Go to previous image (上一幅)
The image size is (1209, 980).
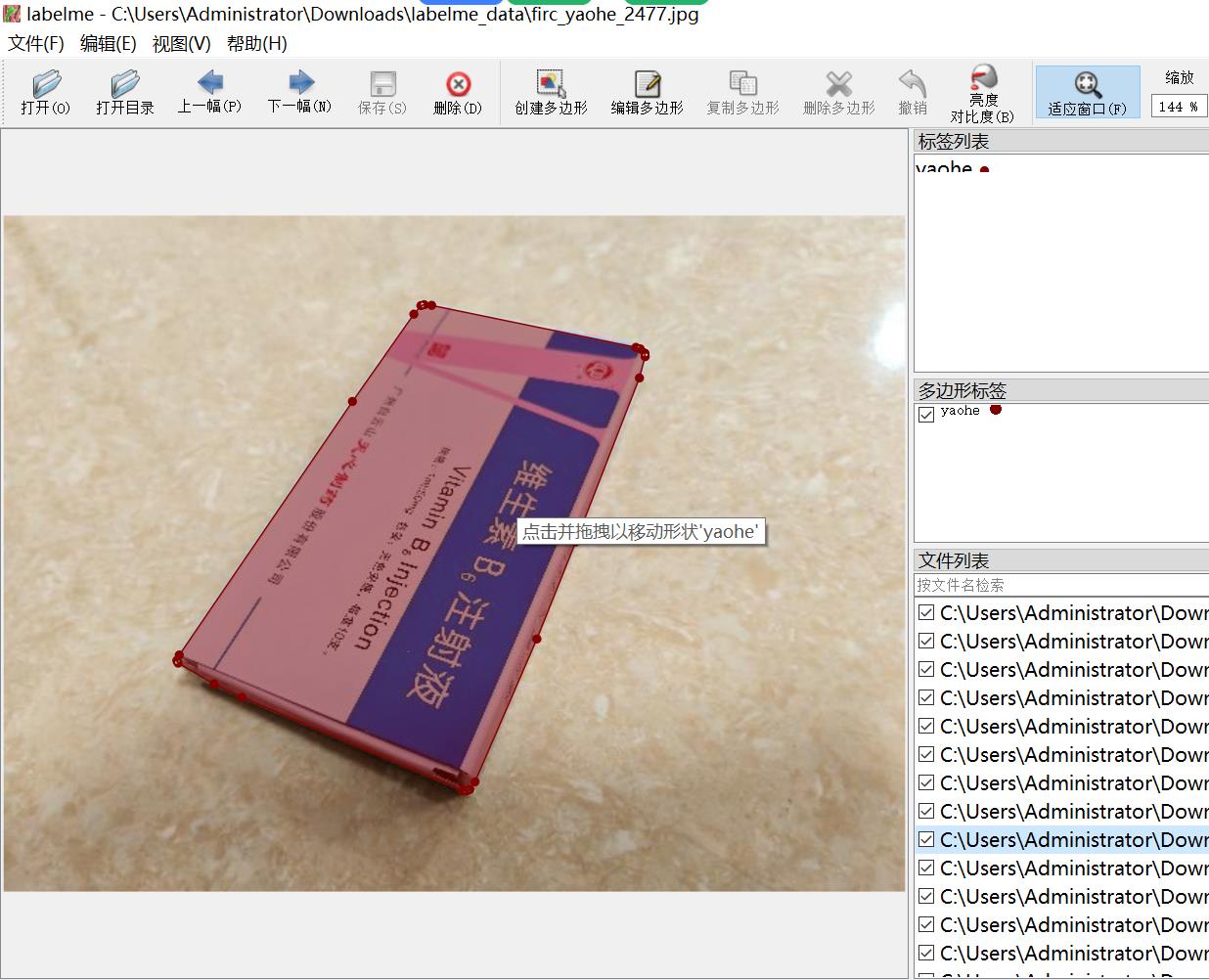coord(209,92)
